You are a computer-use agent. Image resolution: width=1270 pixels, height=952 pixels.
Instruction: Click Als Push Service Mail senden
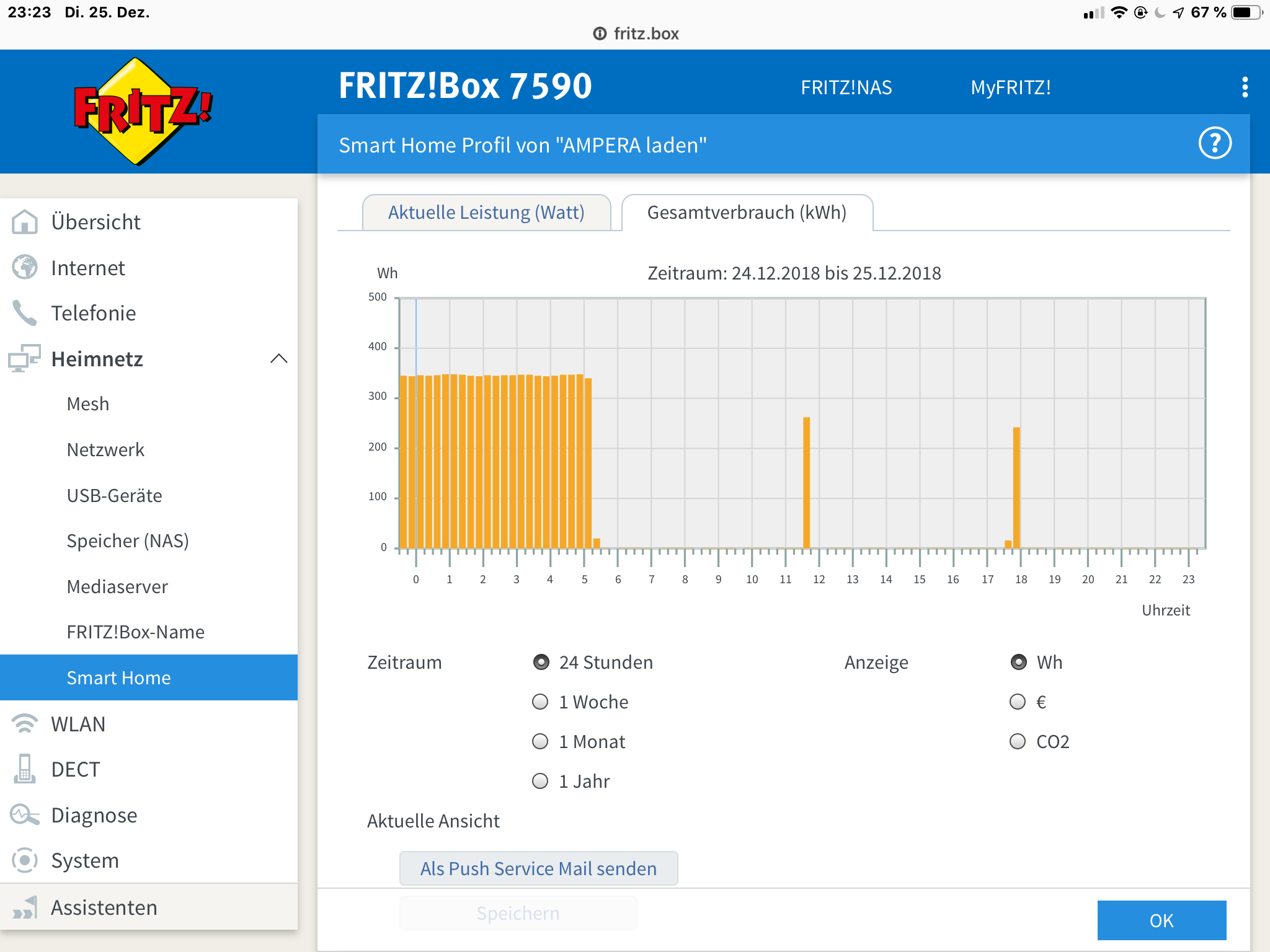coord(538,868)
